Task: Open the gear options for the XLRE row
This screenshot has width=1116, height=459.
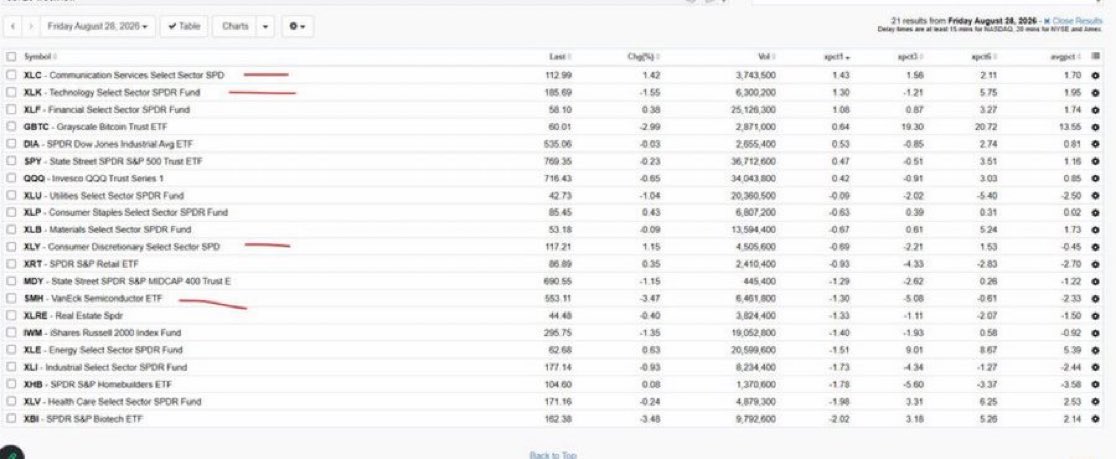Action: [x=1095, y=316]
